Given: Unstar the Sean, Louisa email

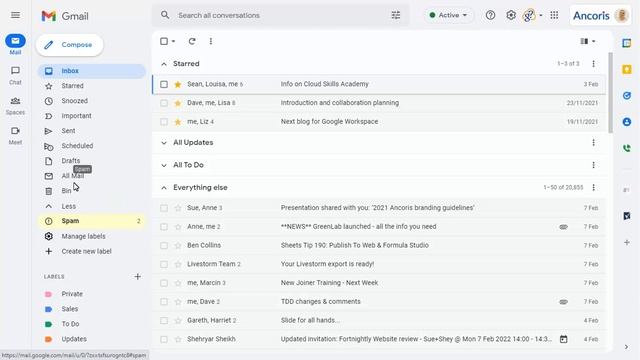Looking at the screenshot, I should (178, 84).
